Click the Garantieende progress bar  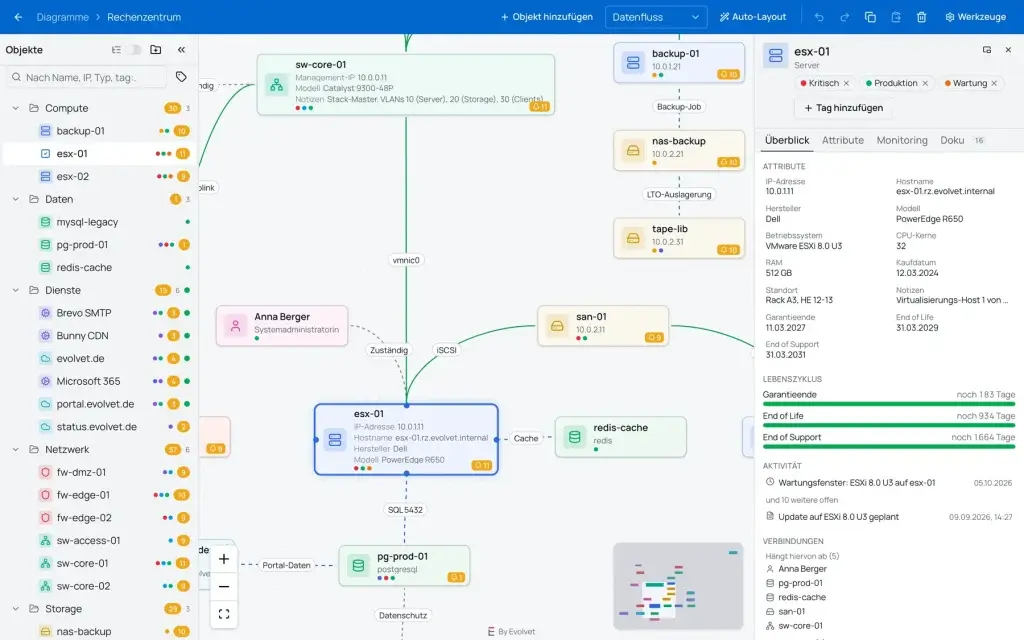point(889,404)
